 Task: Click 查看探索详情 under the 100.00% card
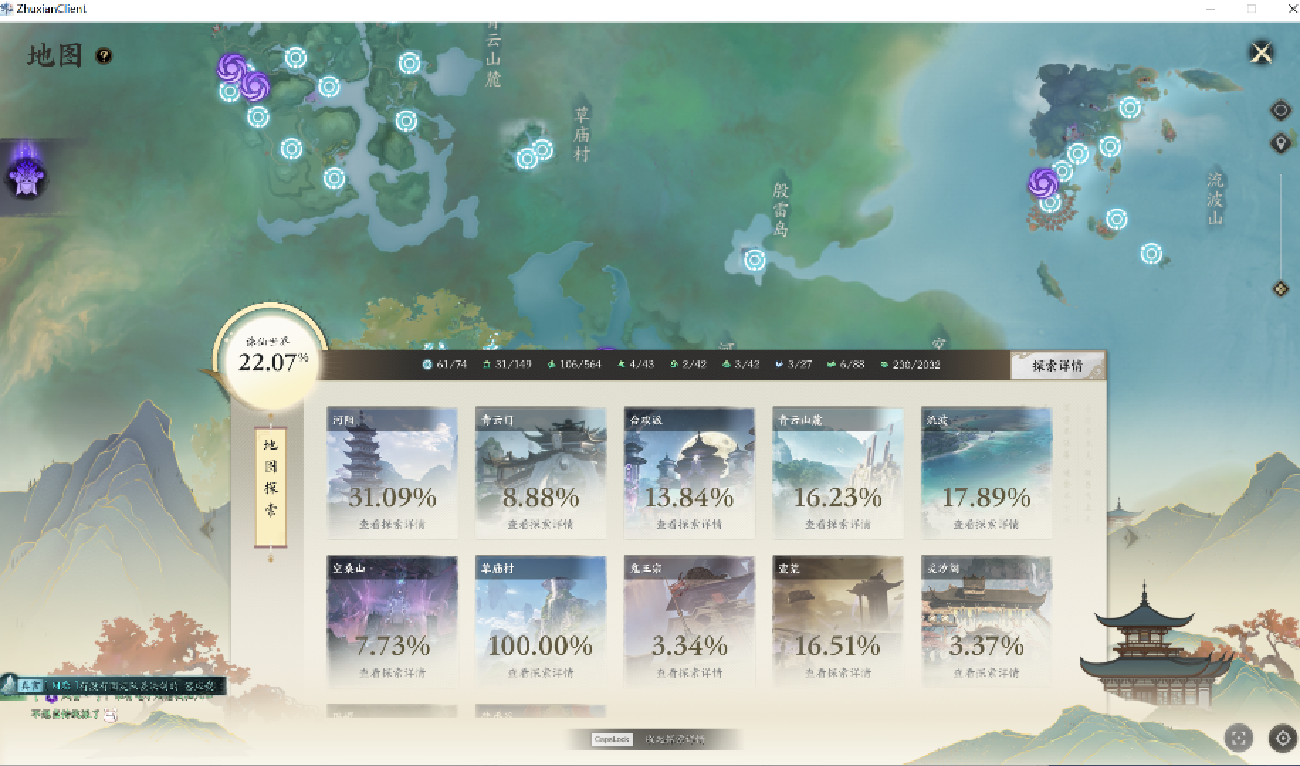540,673
